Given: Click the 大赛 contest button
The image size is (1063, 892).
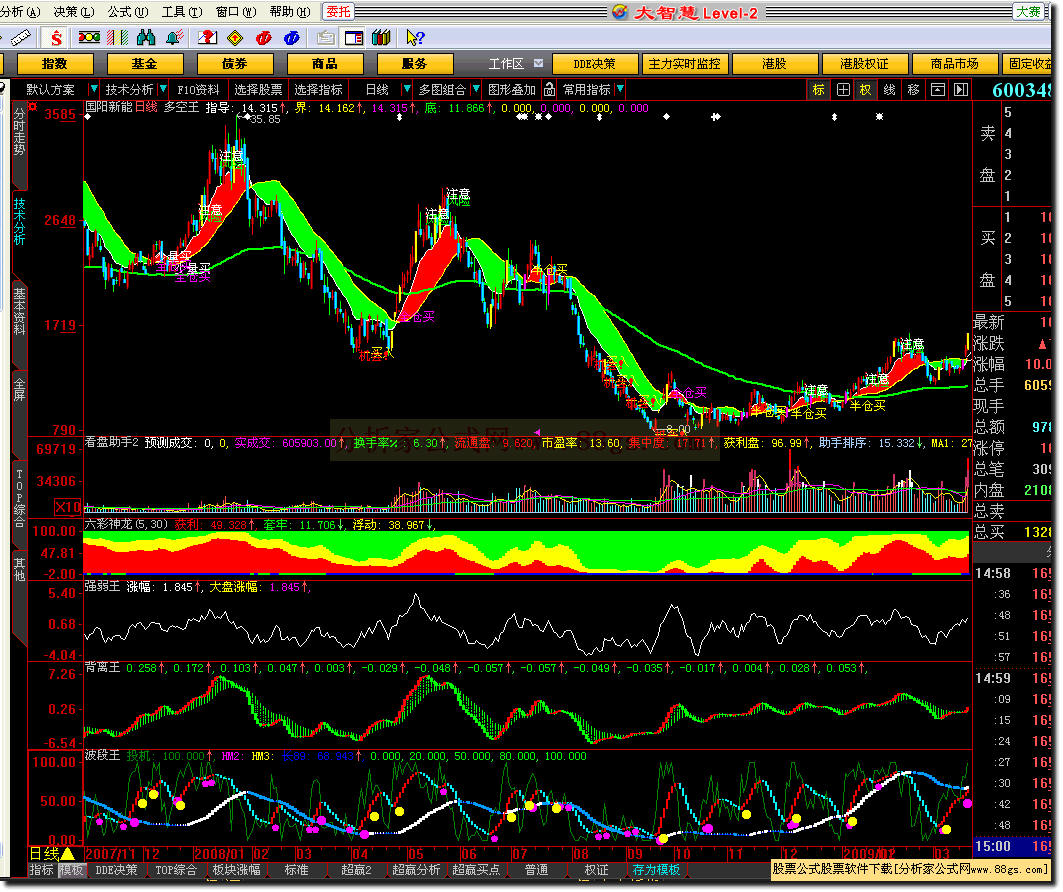Looking at the screenshot, I should pos(1028,12).
